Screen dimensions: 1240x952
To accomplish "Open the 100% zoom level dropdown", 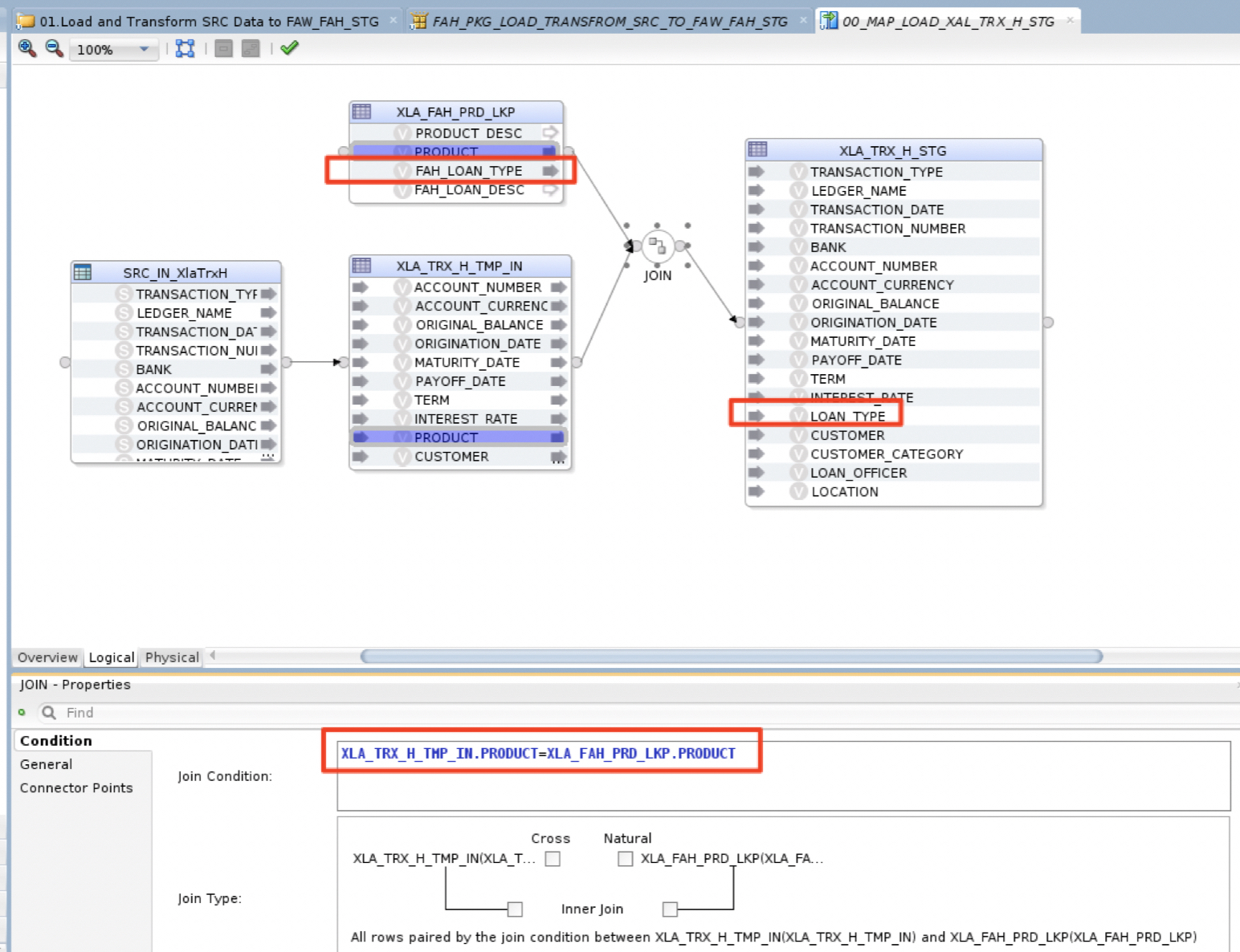I will pos(145,50).
